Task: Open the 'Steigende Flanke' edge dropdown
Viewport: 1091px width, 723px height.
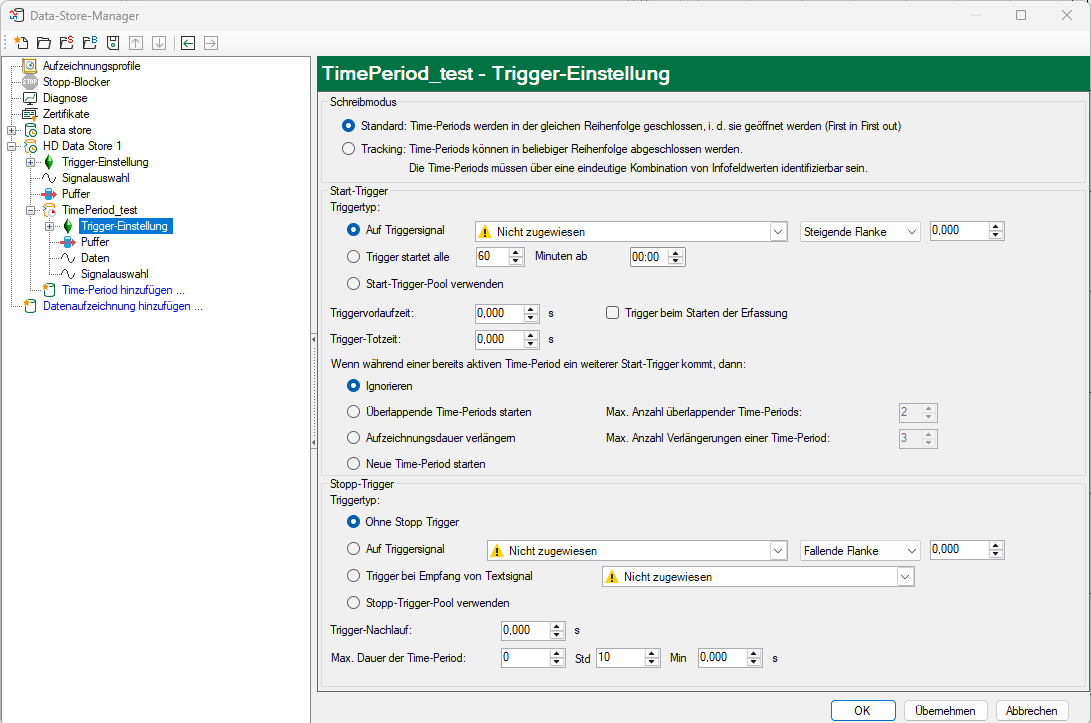Action: pos(860,232)
